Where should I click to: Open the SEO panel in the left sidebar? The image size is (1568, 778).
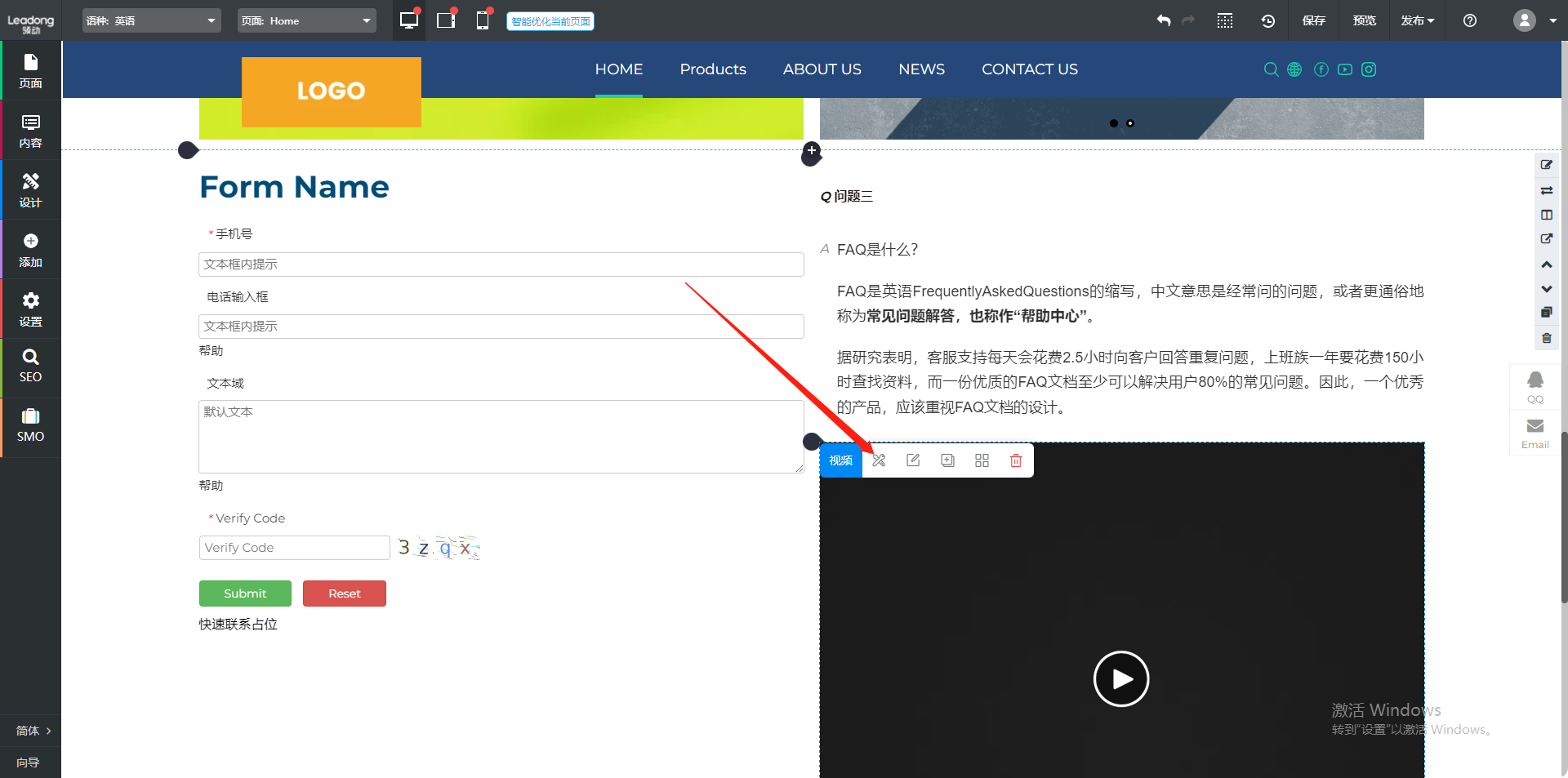click(30, 366)
